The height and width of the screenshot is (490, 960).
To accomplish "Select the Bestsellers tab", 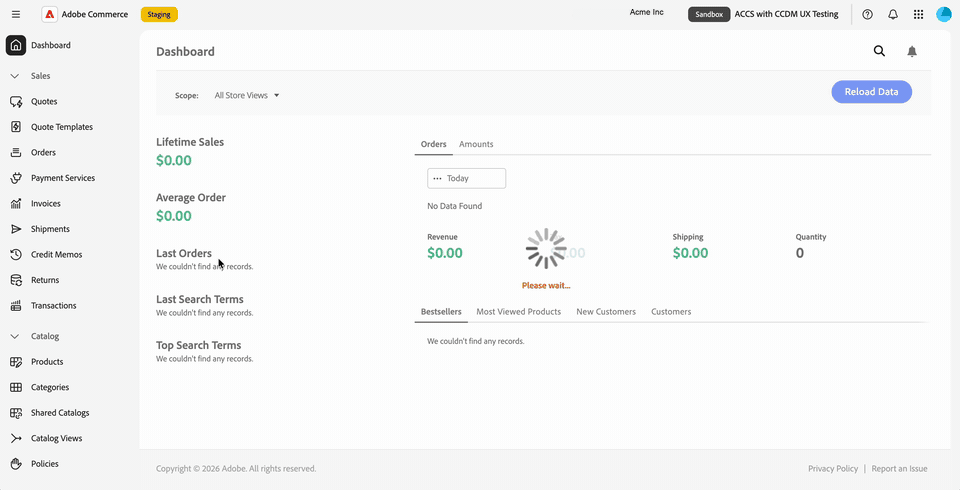I will click(441, 312).
